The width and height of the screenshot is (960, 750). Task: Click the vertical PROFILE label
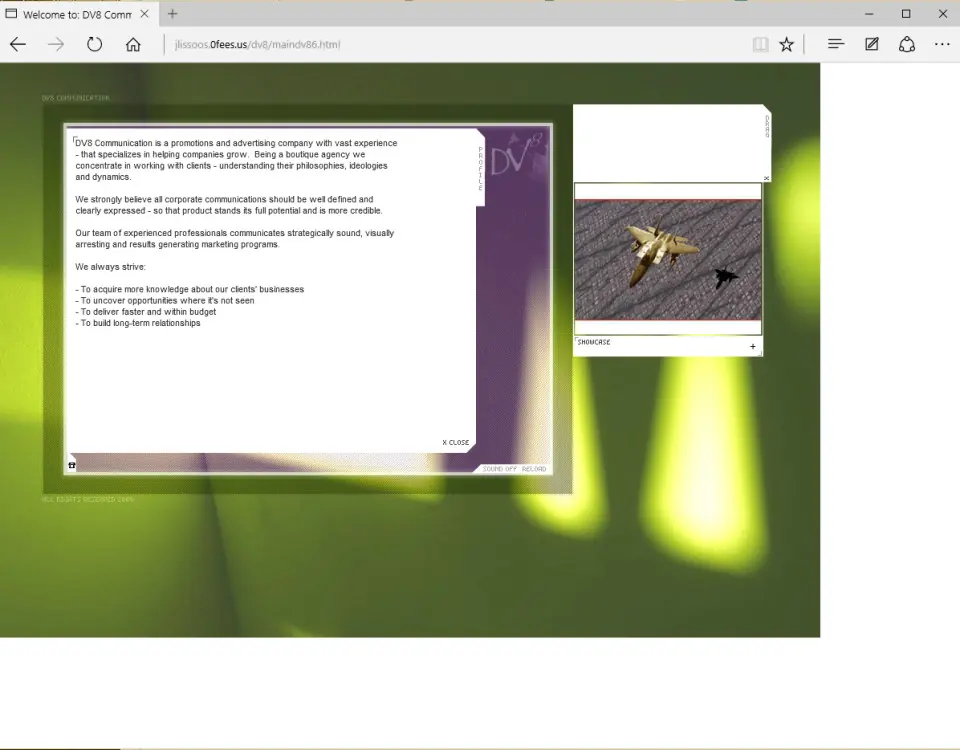481,168
